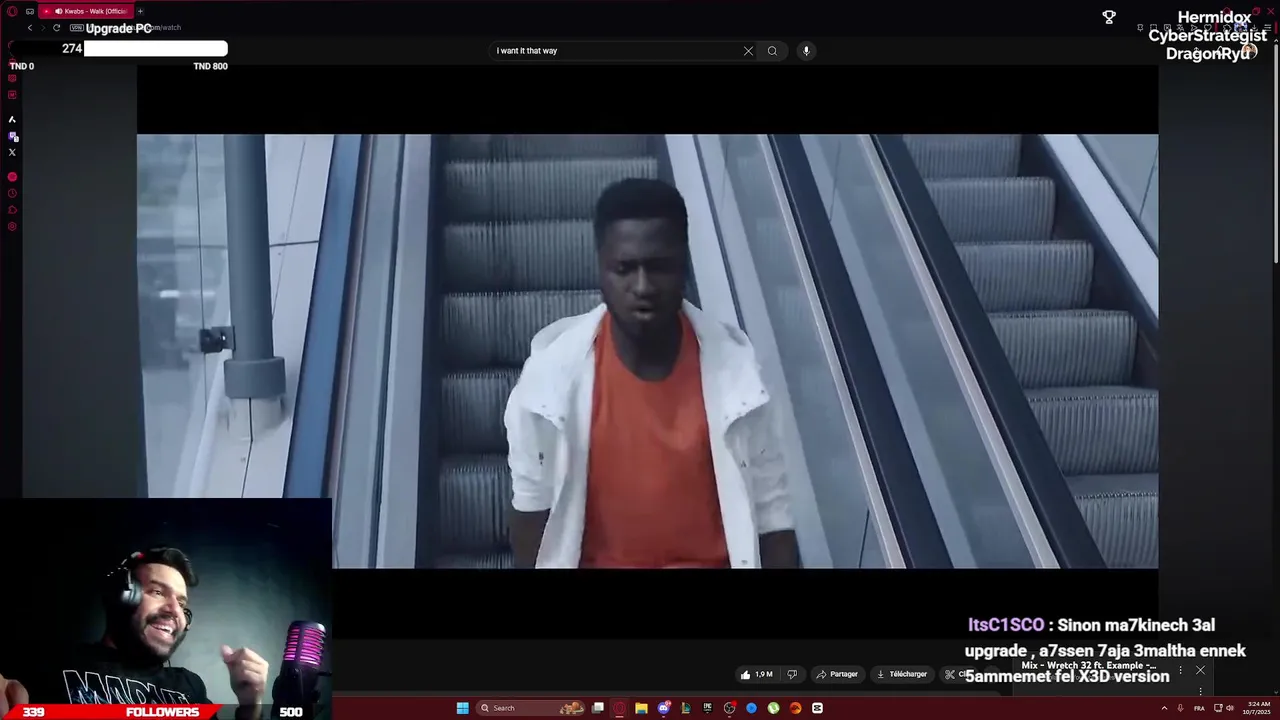
Task: Pause the Kwabs Walk video player
Action: tap(647, 351)
